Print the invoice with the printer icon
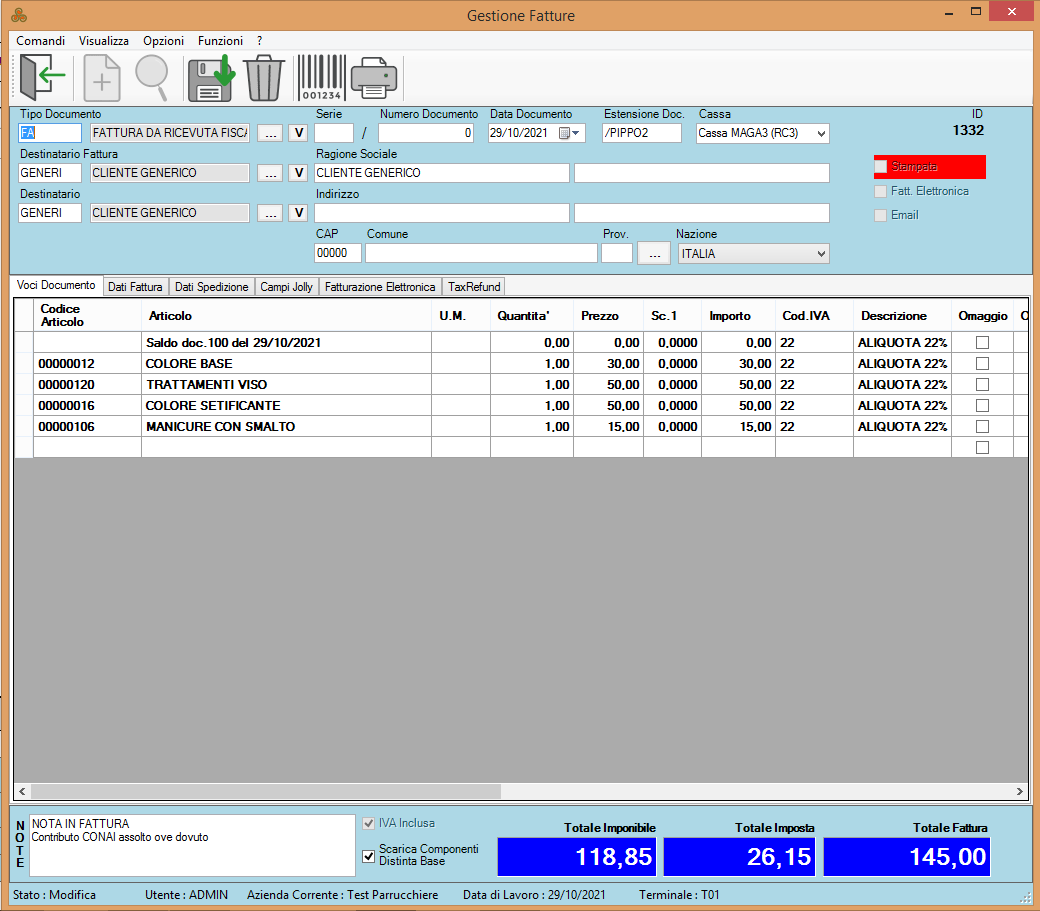Screen dimensions: 1040x911 [374, 77]
